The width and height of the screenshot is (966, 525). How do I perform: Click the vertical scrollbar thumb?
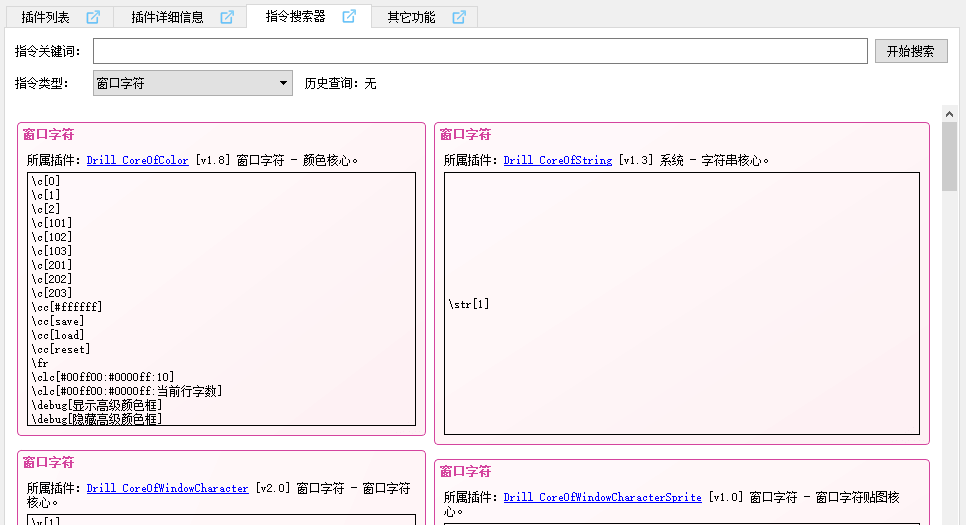[949, 155]
